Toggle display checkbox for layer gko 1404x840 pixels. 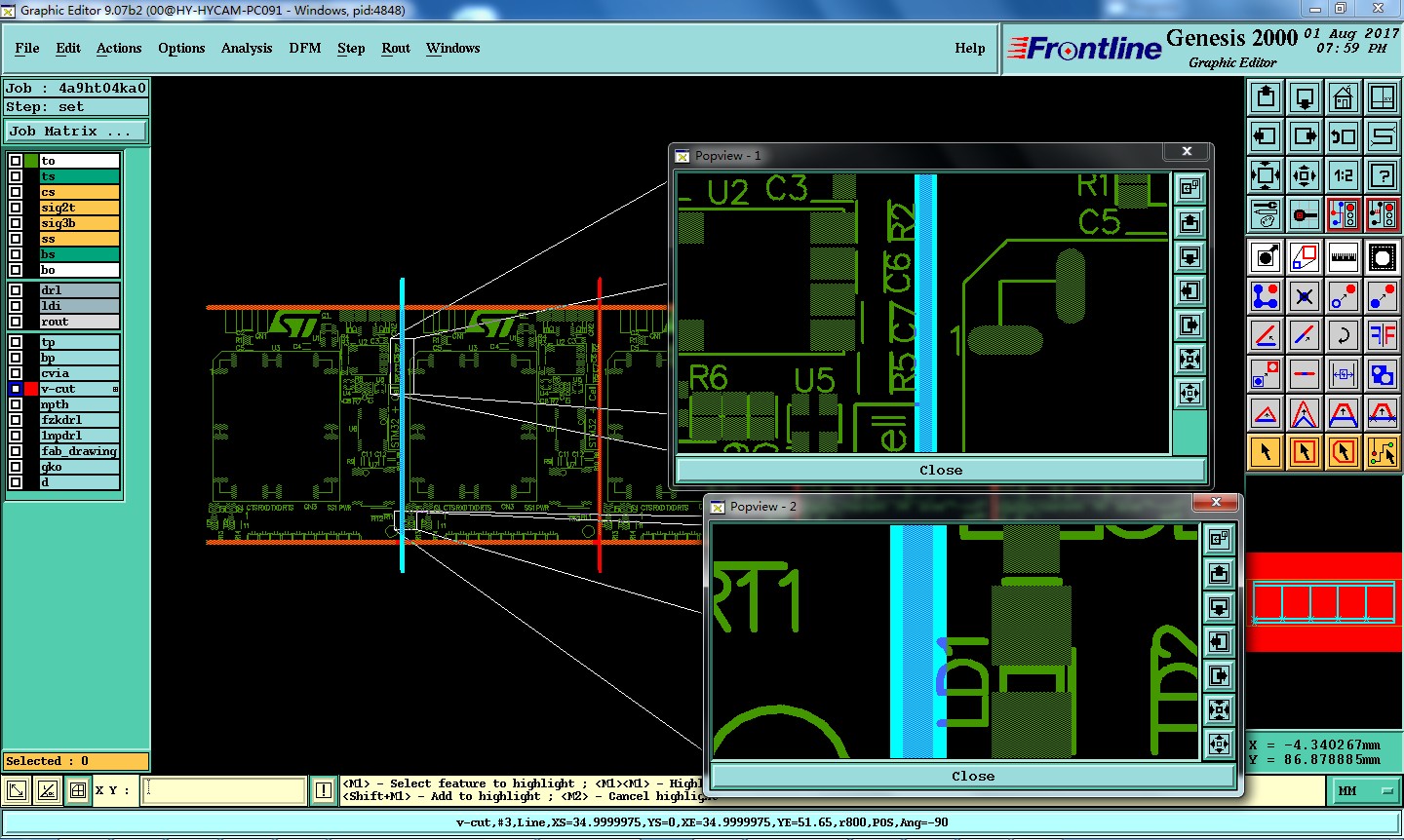tap(16, 467)
